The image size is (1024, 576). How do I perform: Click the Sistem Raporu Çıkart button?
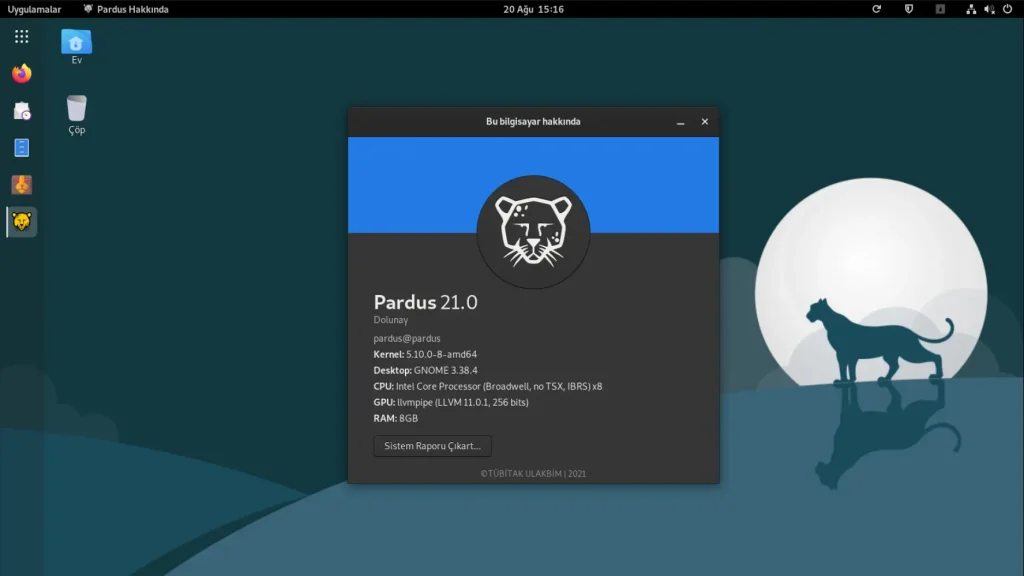pyautogui.click(x=432, y=446)
